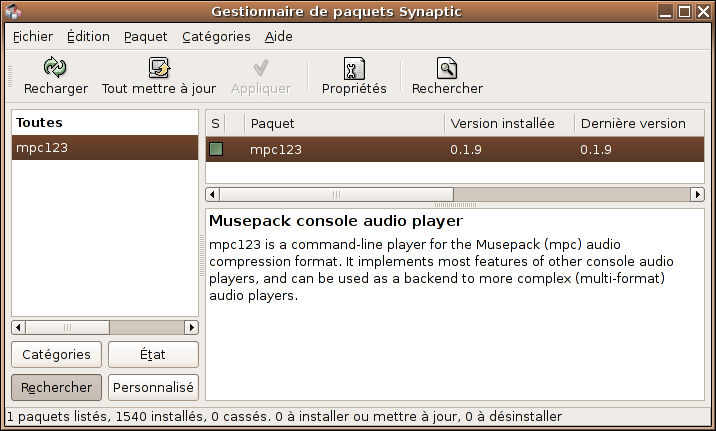Close the Synaptic window
Viewport: 716px width, 431px height.
[x=703, y=11]
